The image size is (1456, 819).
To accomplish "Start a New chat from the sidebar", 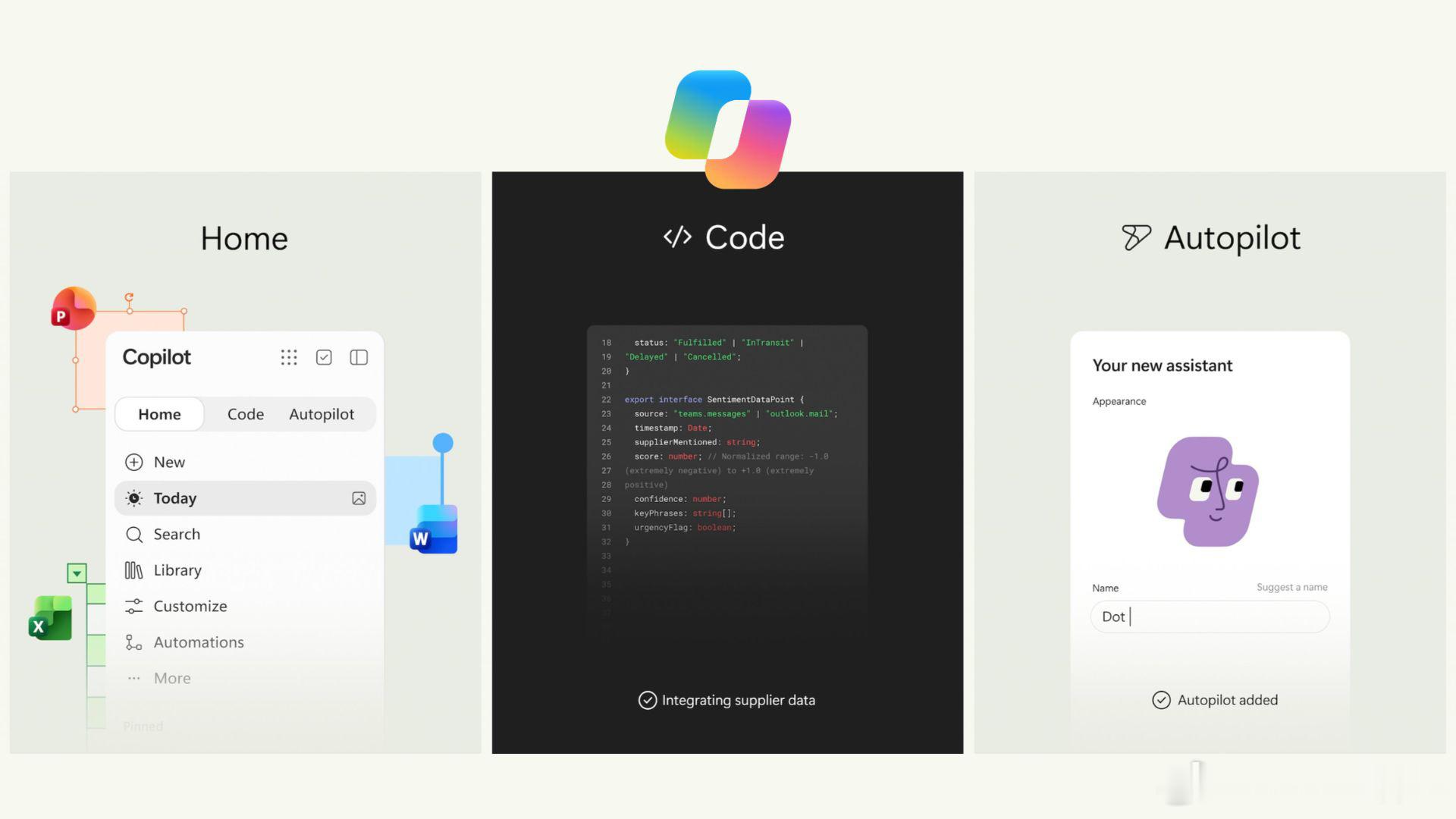I will click(x=245, y=462).
